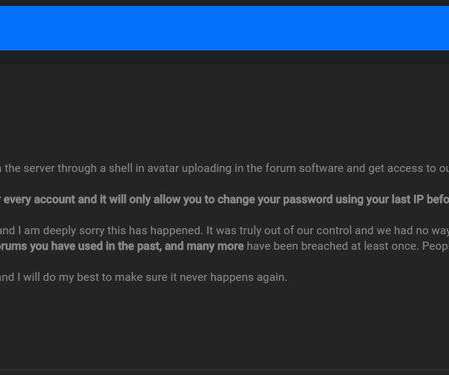The image size is (449, 375).
Task: Click the bold text "every account"
Action: (40, 199)
